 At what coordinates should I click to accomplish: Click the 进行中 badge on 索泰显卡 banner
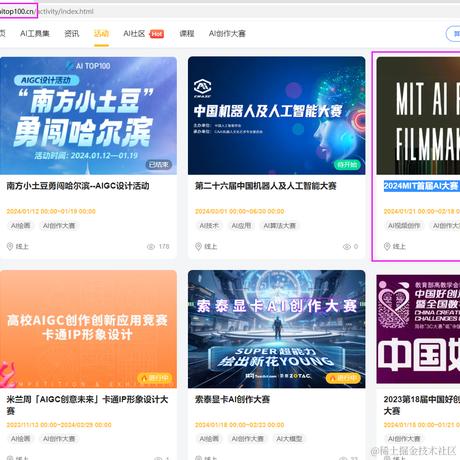click(x=343, y=378)
